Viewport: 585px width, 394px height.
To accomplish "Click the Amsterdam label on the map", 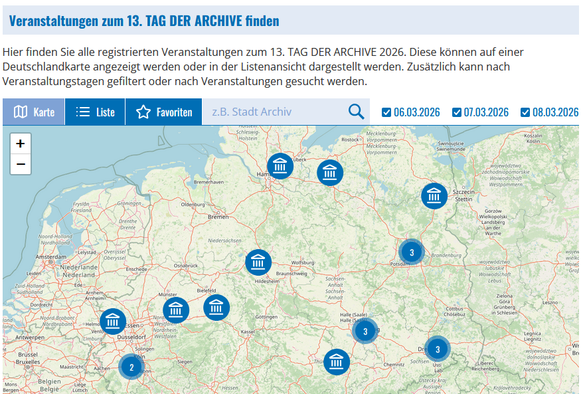I will click(51, 257).
